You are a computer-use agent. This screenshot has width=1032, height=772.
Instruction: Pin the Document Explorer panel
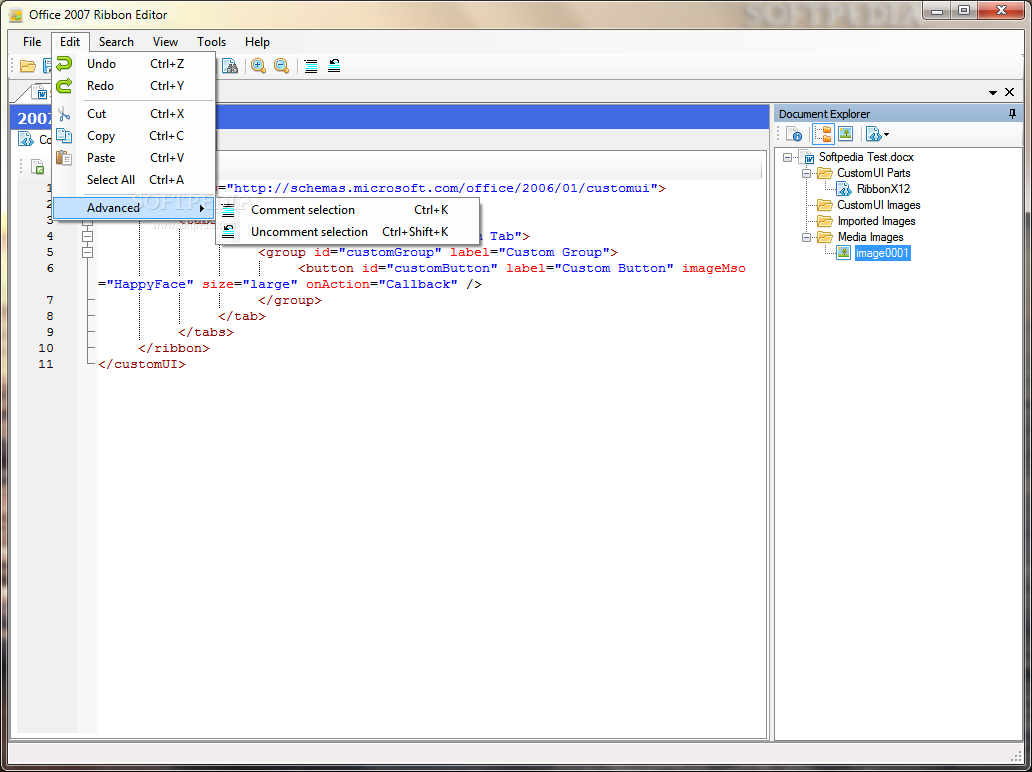(1012, 114)
